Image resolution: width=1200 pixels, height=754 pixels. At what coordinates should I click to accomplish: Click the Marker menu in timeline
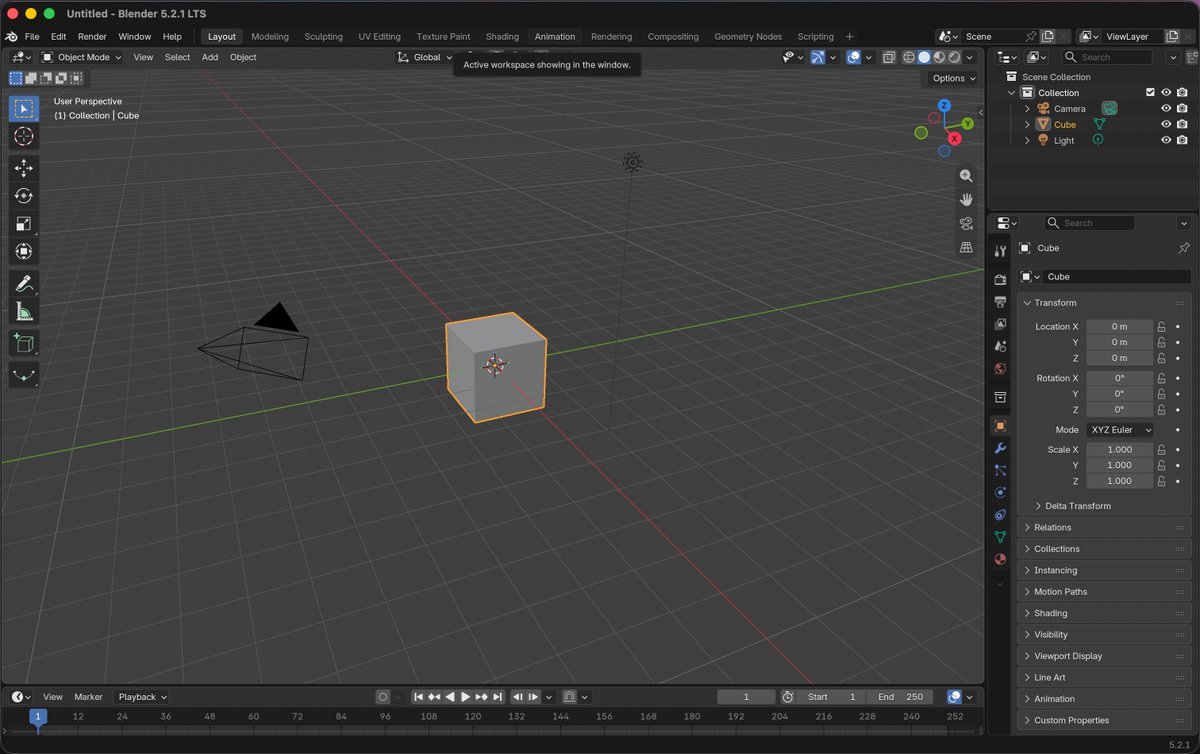[88, 697]
